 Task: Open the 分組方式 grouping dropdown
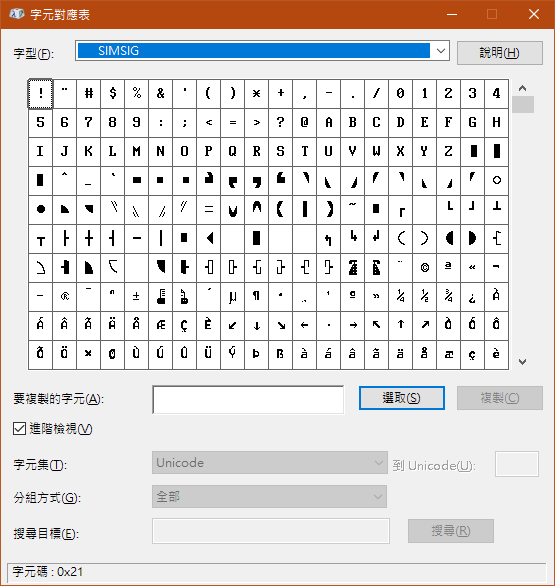pos(269,497)
